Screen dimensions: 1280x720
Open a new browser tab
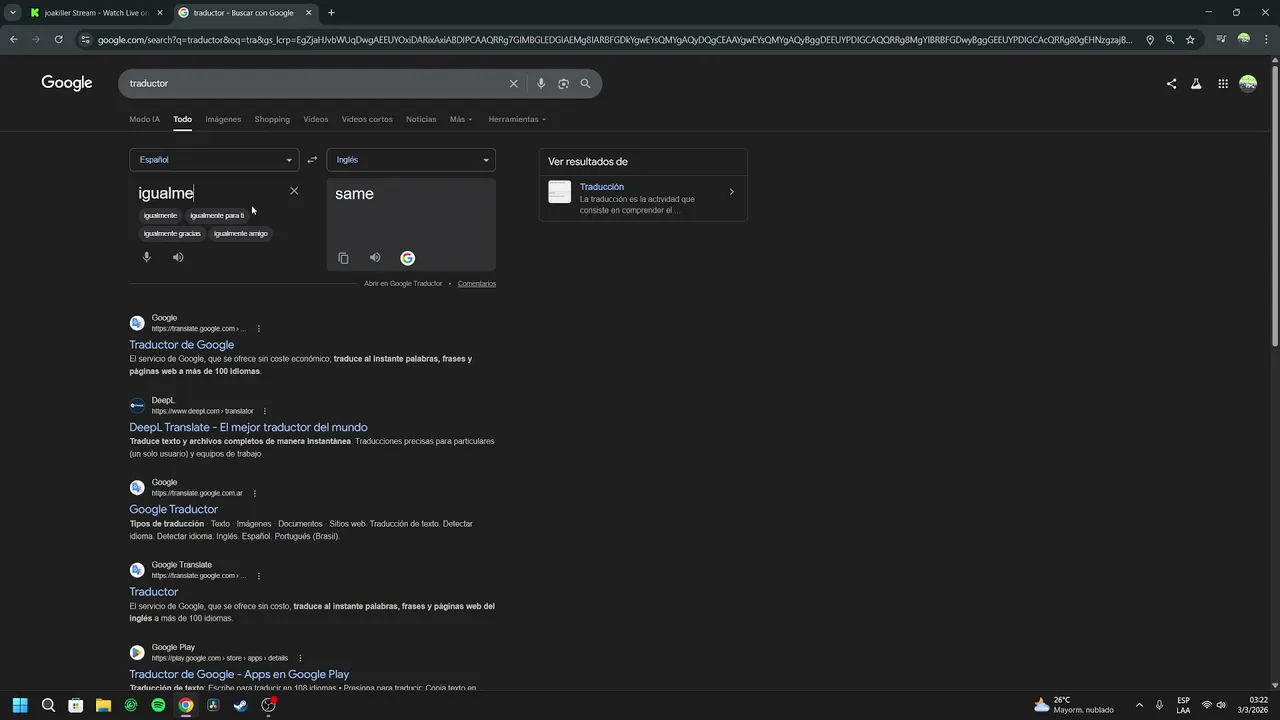pyautogui.click(x=331, y=13)
